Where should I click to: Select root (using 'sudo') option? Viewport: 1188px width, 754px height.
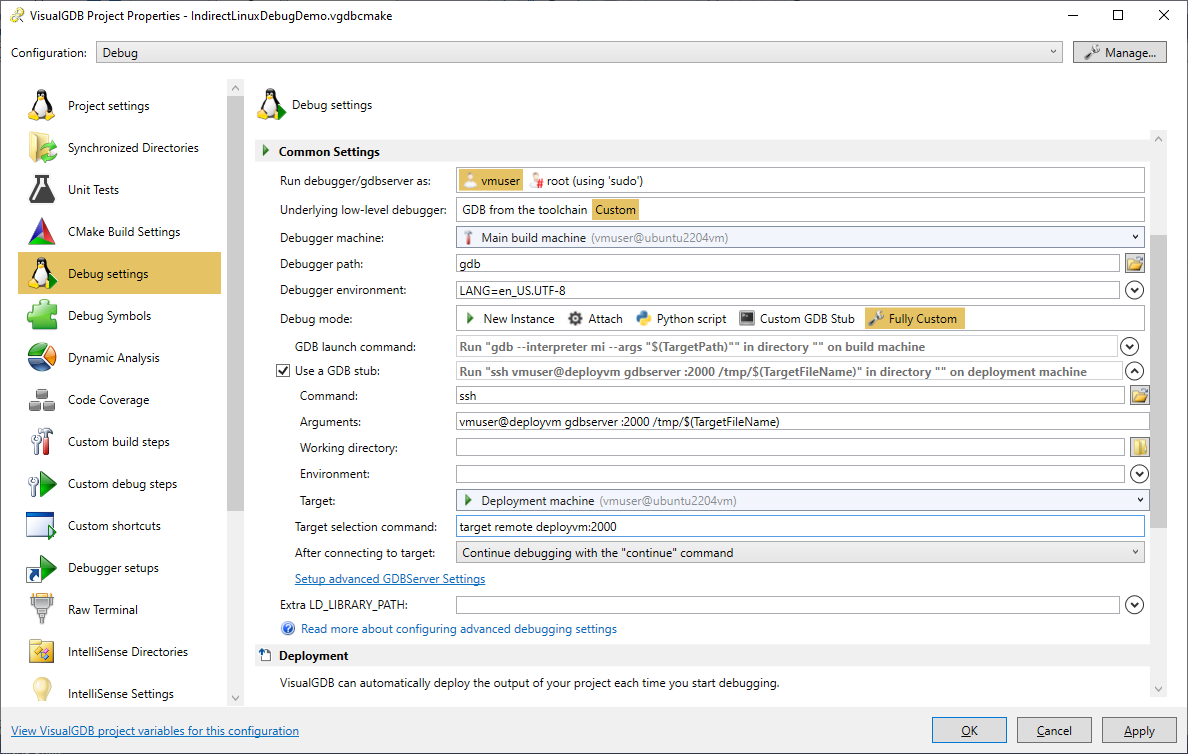(x=586, y=181)
